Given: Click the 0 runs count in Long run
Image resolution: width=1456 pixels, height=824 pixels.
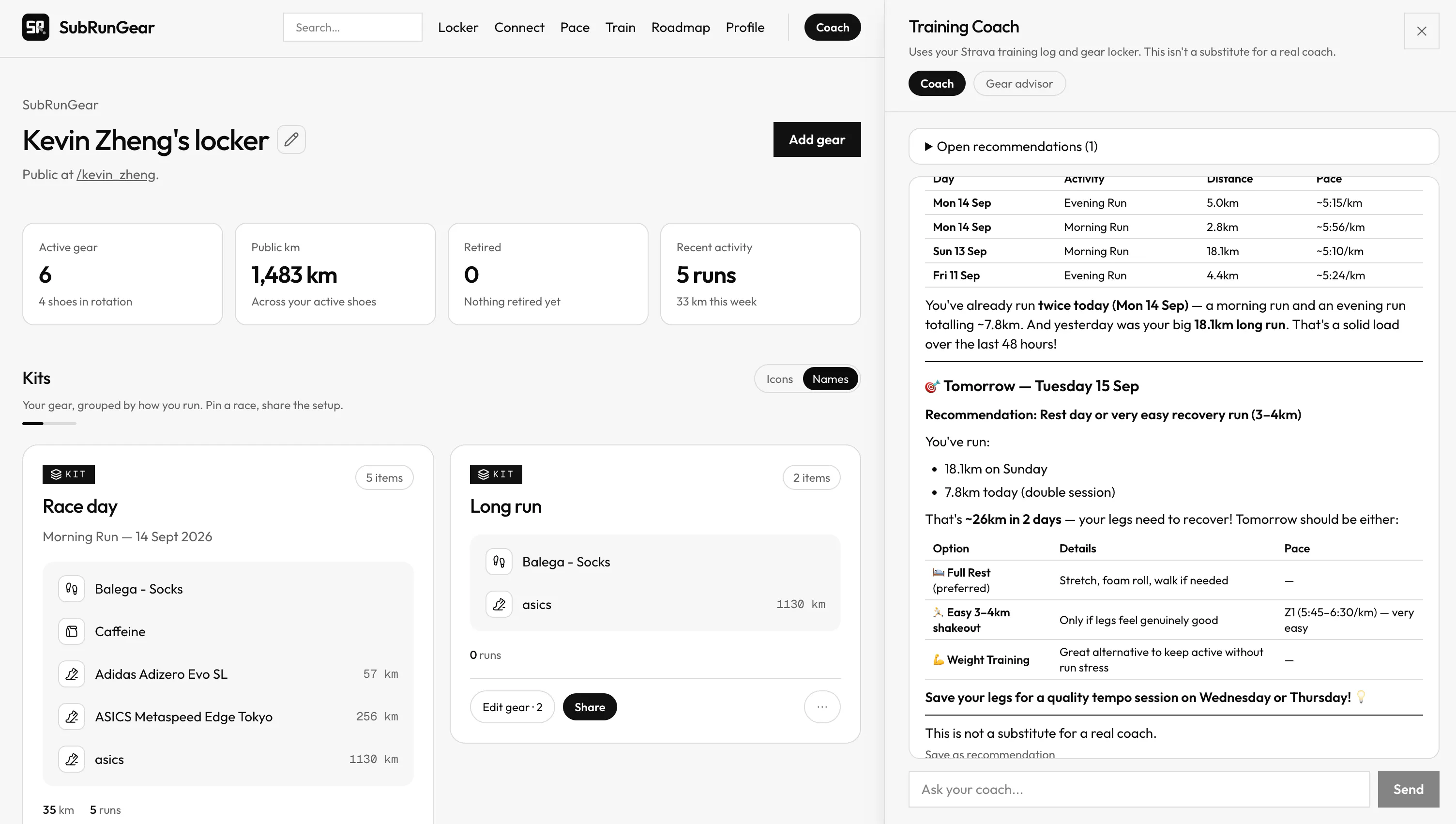Looking at the screenshot, I should tap(485, 655).
